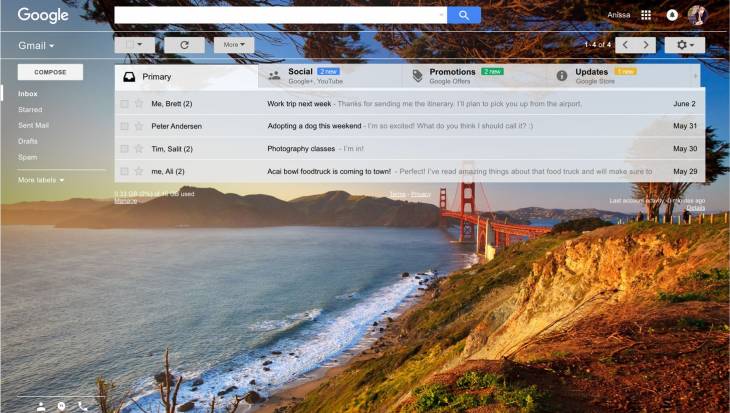Open email Adopting a dog this weekend

tap(410, 126)
